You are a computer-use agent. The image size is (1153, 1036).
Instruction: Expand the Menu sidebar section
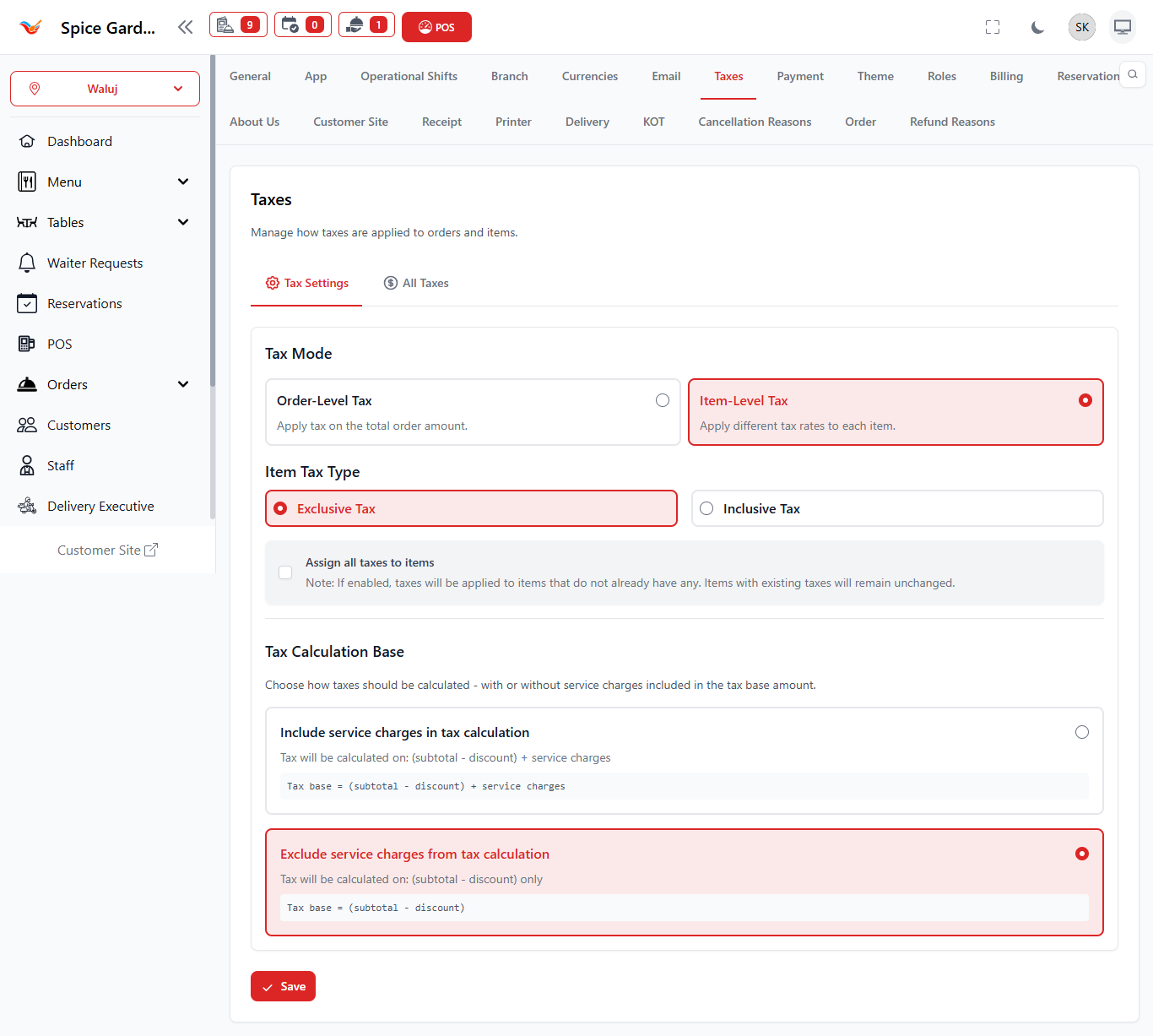(183, 182)
